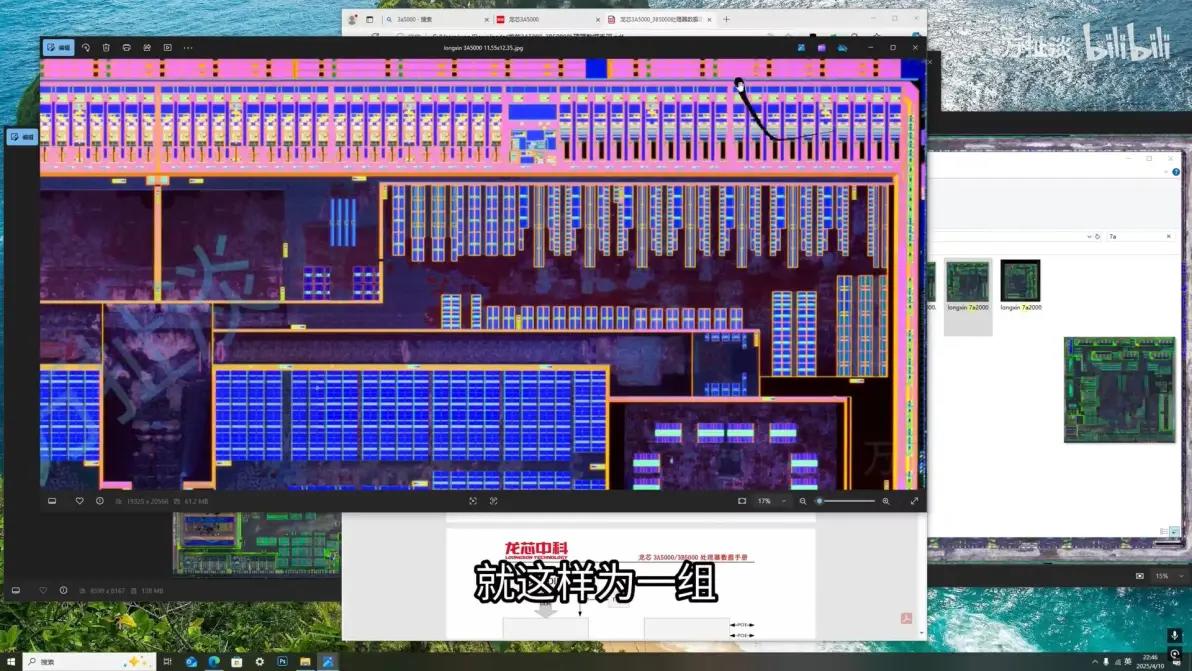
Task: Delete the image with the trash icon
Action: click(x=106, y=47)
